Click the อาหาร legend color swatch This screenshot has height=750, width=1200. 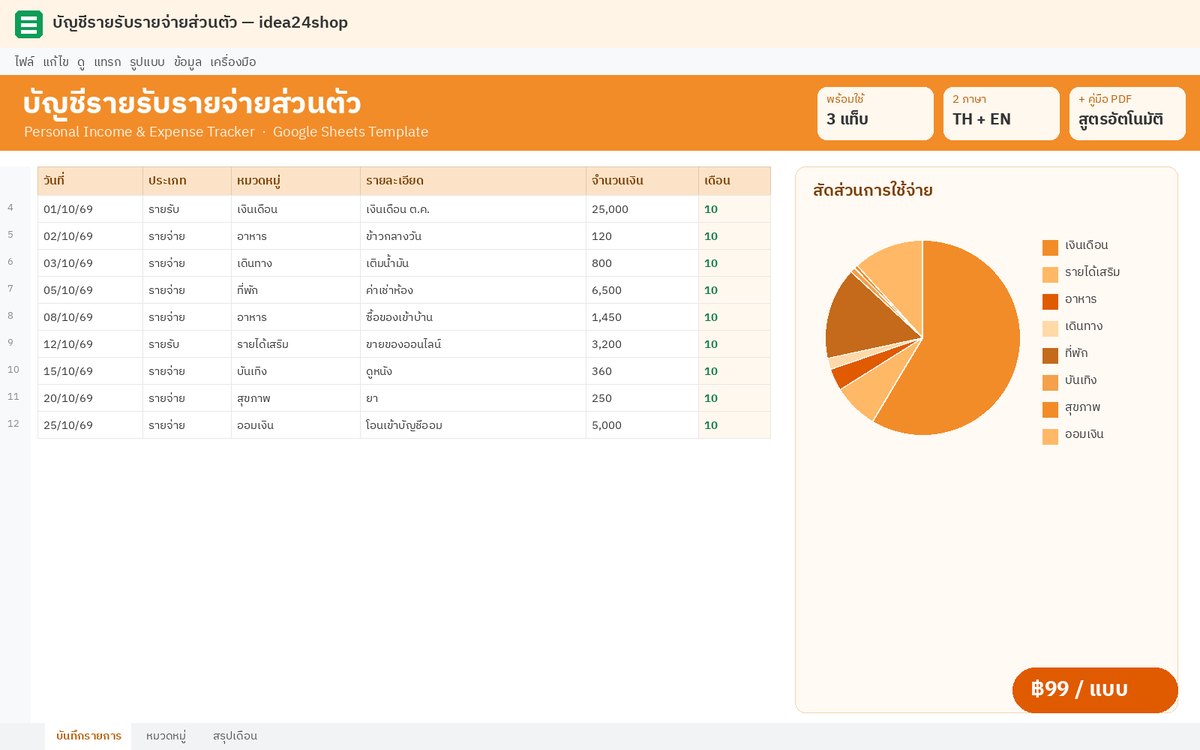click(x=1050, y=301)
